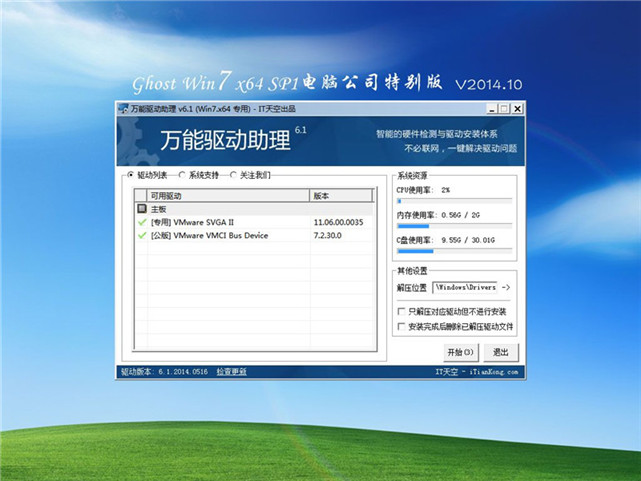This screenshot has width=641, height=481.
Task: Close the 万能驱动助理 window
Action: tap(518, 108)
